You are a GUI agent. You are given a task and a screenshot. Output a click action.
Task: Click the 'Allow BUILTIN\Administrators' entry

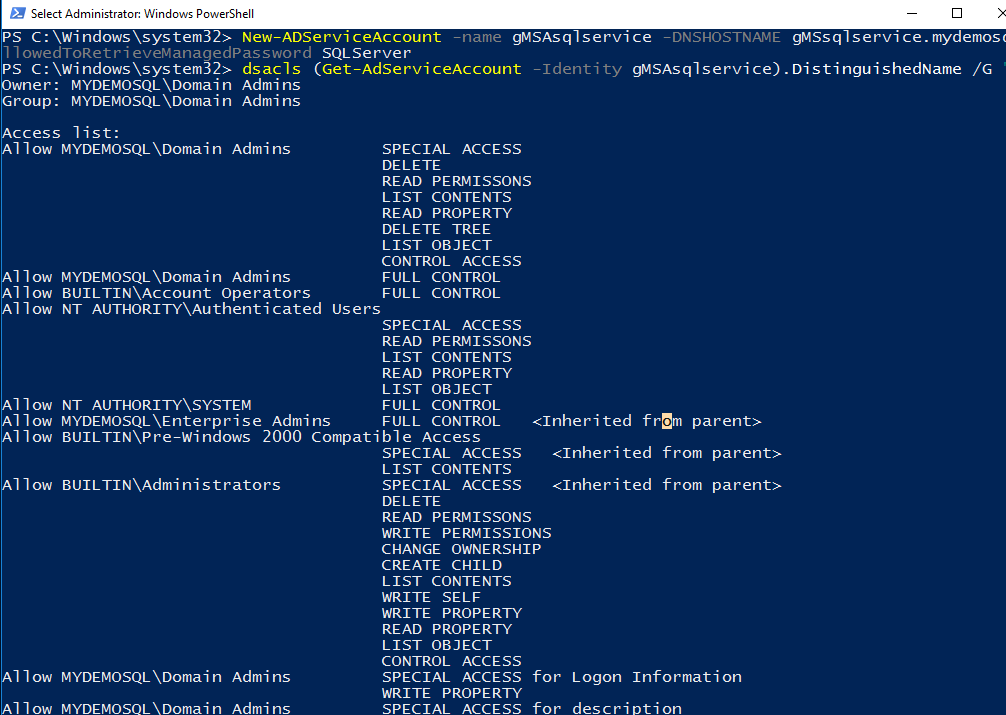pyautogui.click(x=141, y=485)
